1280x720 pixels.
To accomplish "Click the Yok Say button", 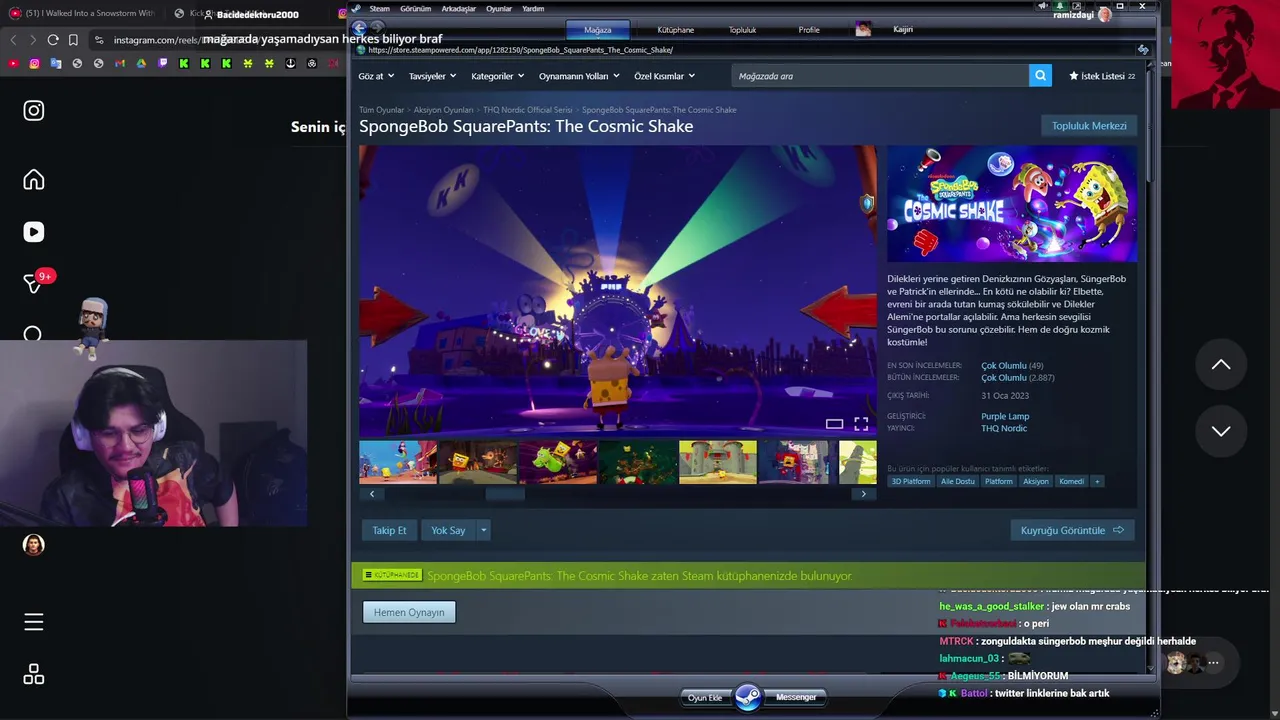I will 448,530.
